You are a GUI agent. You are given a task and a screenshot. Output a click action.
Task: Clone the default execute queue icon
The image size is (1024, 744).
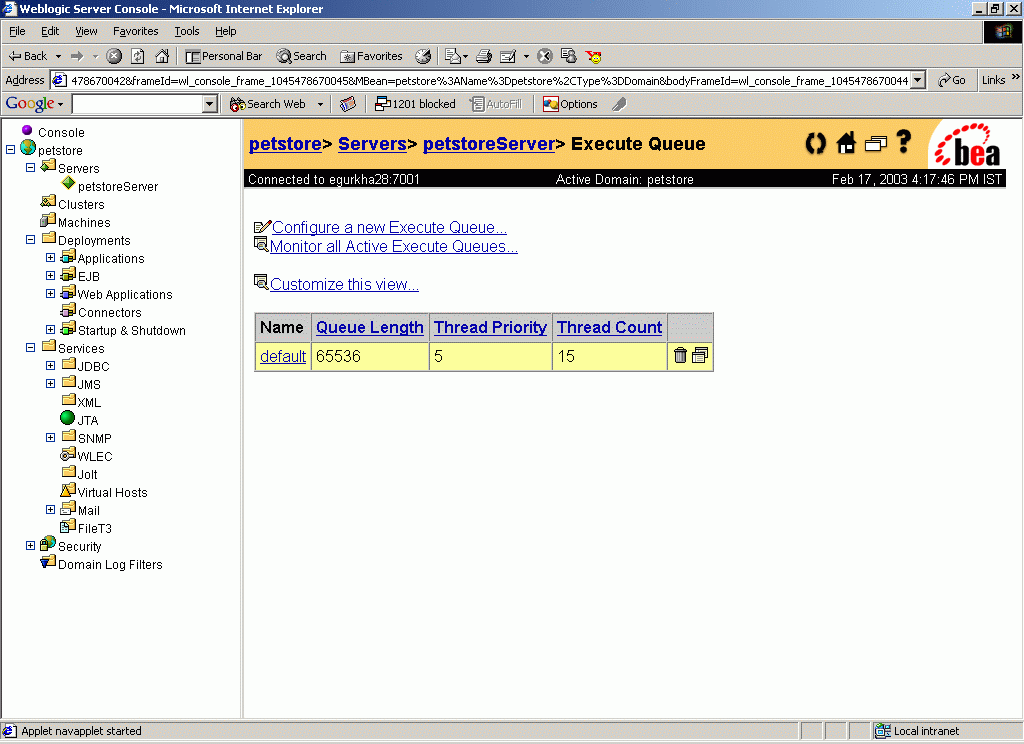click(x=699, y=355)
